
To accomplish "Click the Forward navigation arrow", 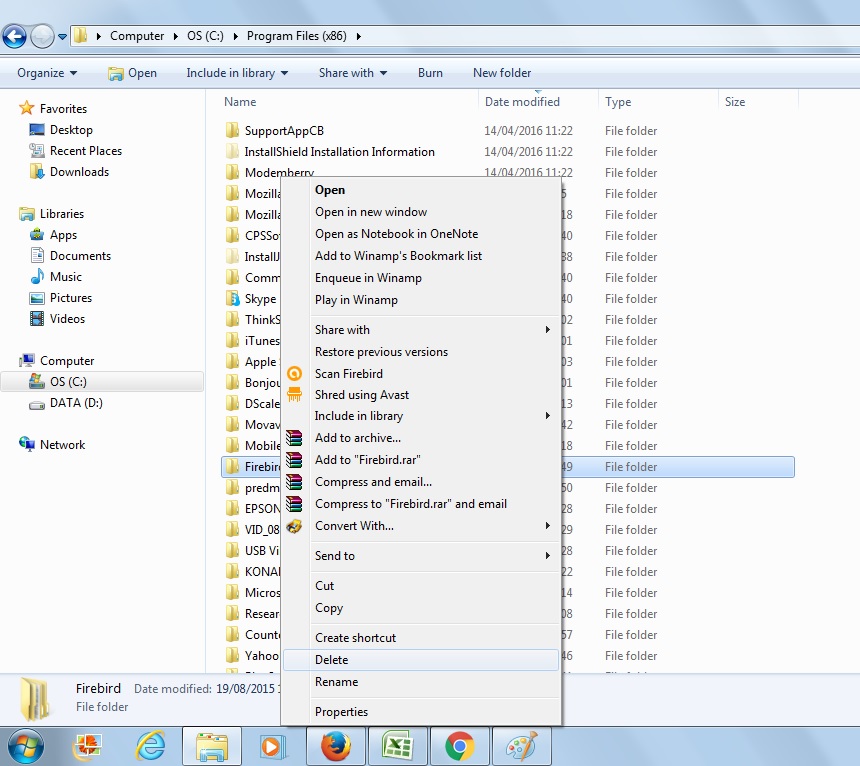I will click(42, 37).
